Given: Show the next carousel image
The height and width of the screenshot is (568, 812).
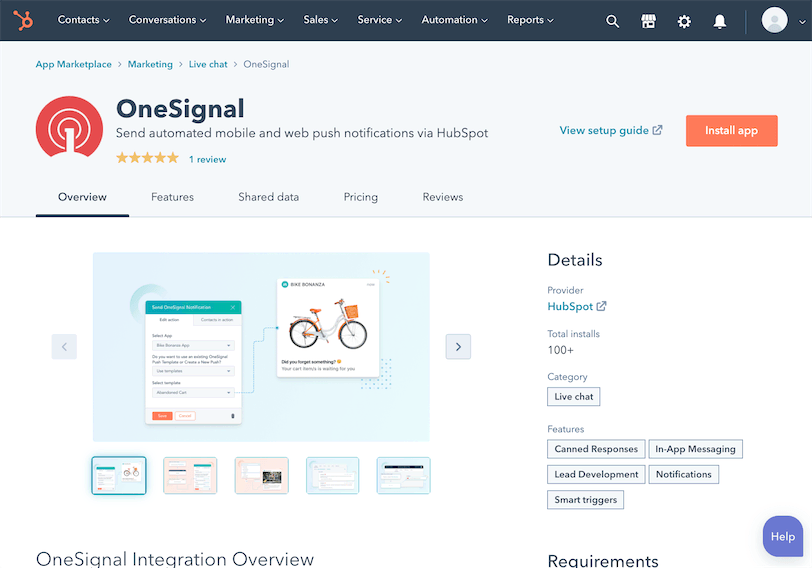Looking at the screenshot, I should (458, 347).
